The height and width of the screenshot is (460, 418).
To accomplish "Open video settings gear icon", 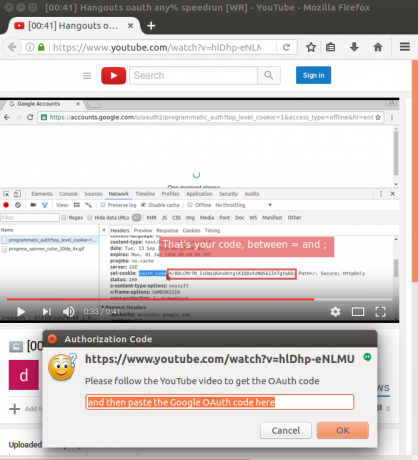I will (335, 312).
